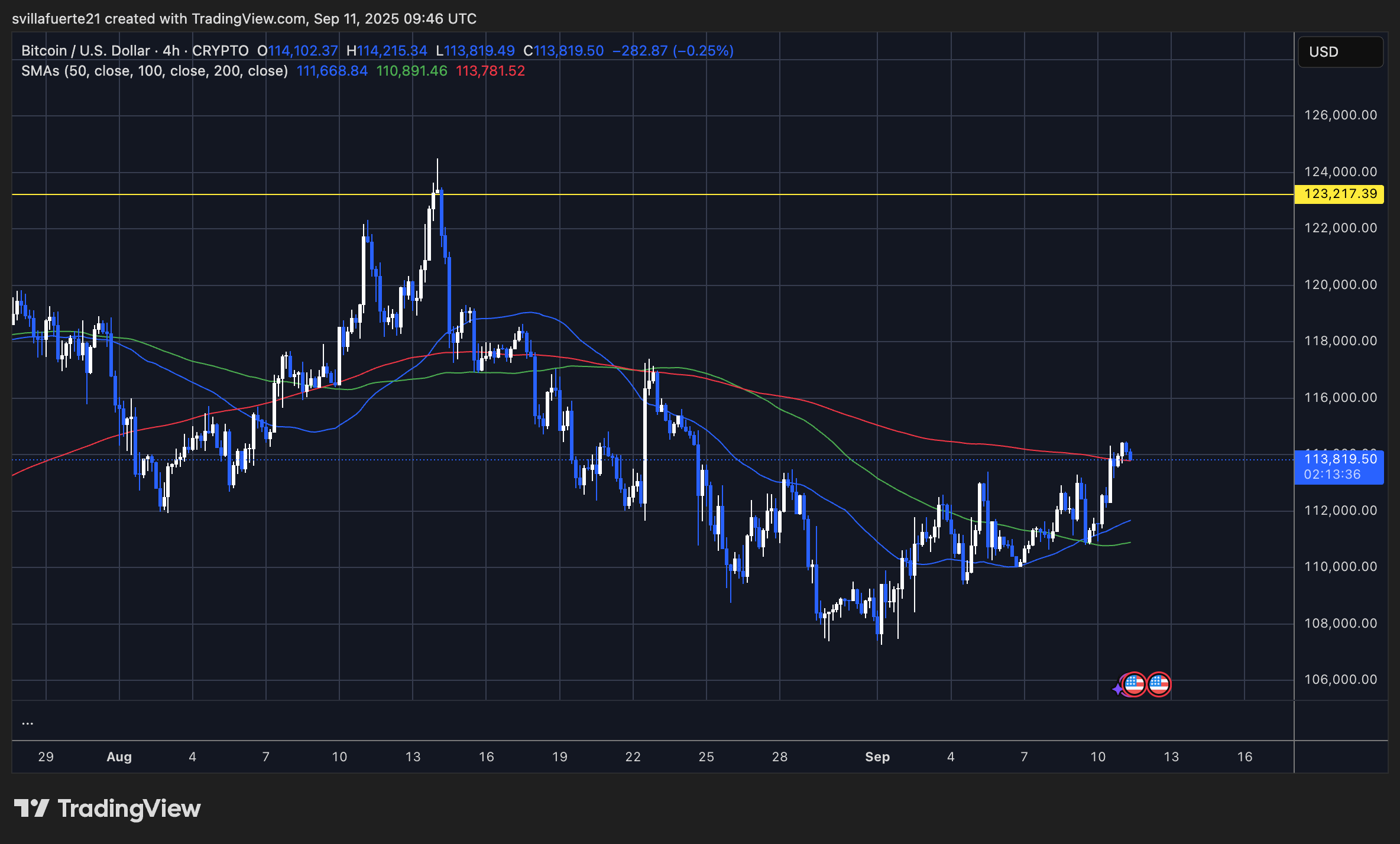
Task: Select the blue 50-period SMA value
Action: click(x=331, y=70)
